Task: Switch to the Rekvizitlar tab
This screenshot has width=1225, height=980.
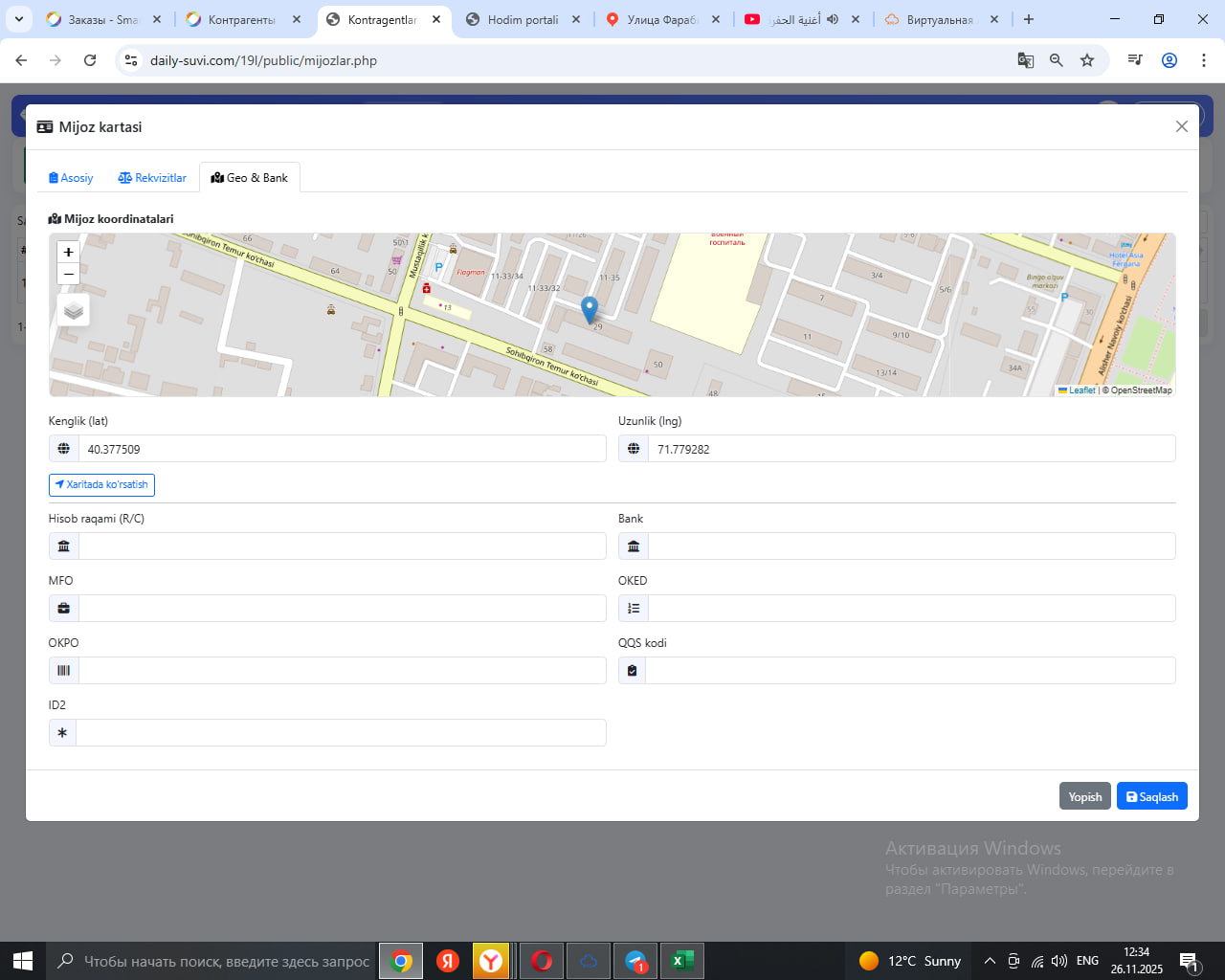Action: pos(152,178)
